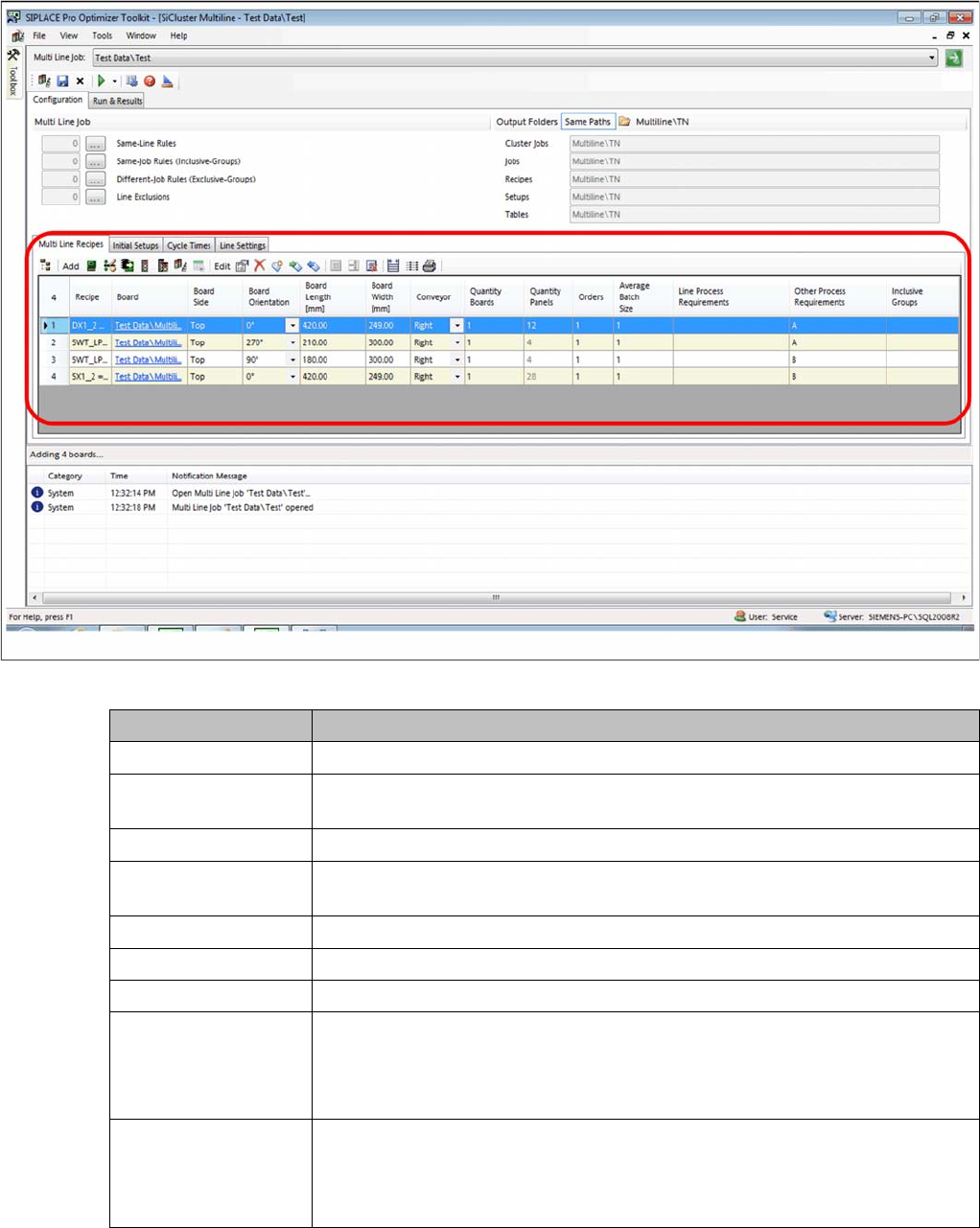The height and width of the screenshot is (1228, 980).
Task: Switch to the Line Settings tab
Action: (x=243, y=245)
